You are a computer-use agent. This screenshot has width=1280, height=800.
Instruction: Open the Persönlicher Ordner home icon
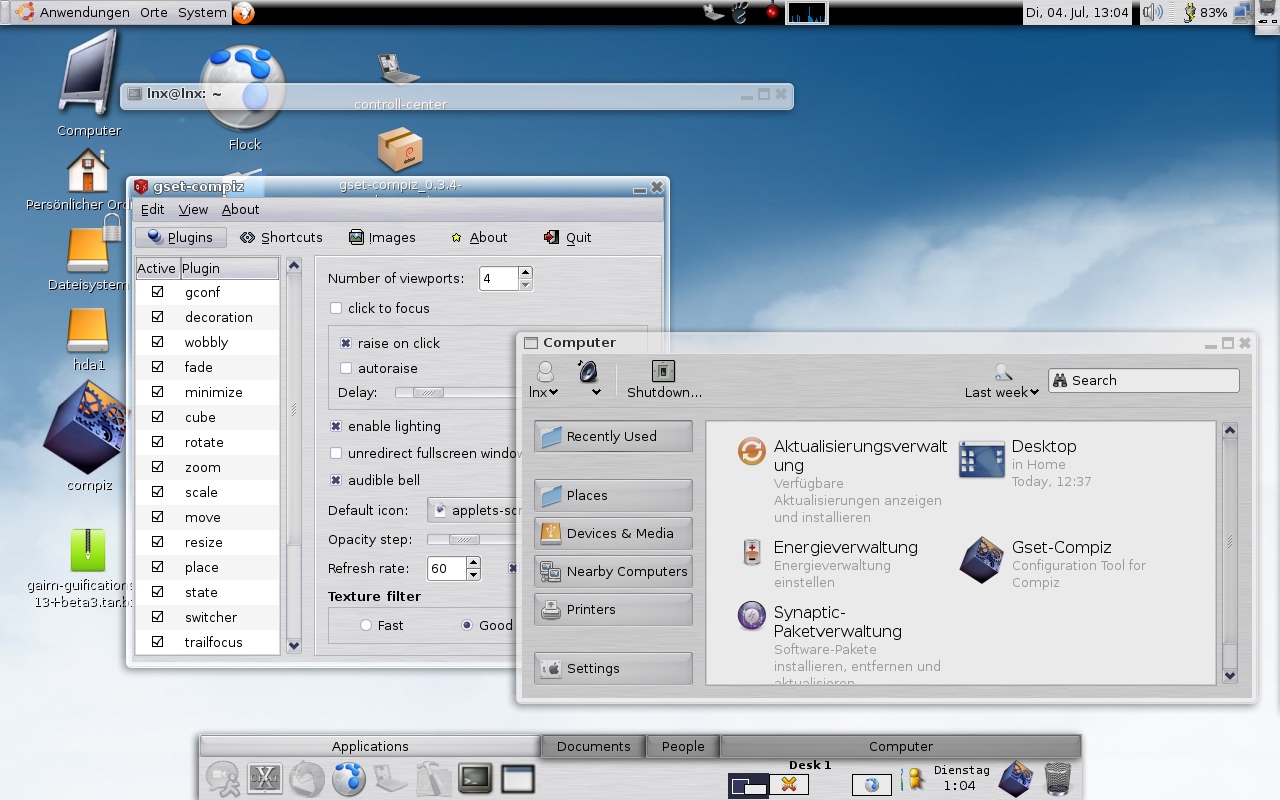(88, 170)
